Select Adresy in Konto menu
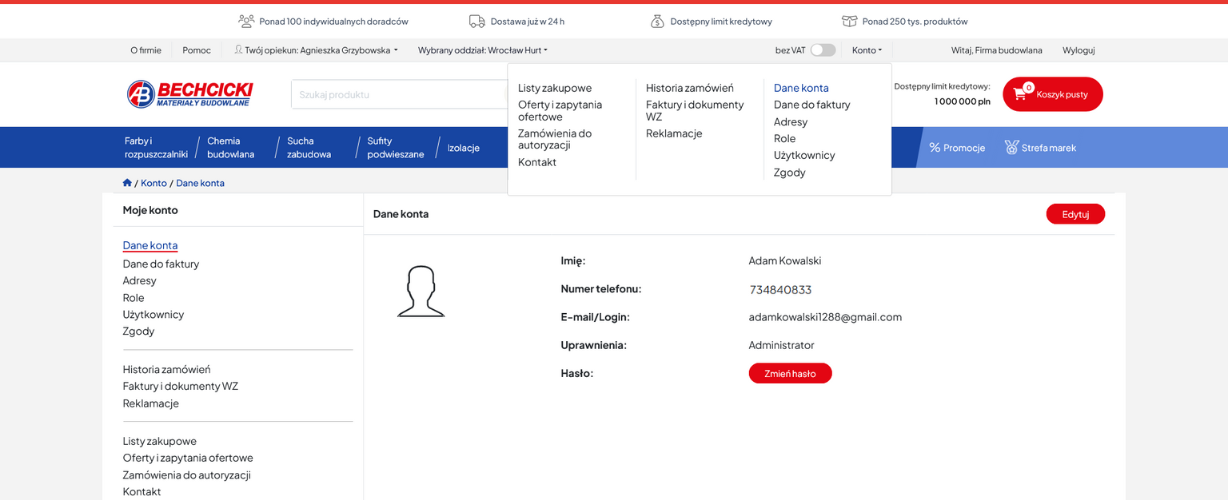This screenshot has height=500, width=1228. pos(791,122)
